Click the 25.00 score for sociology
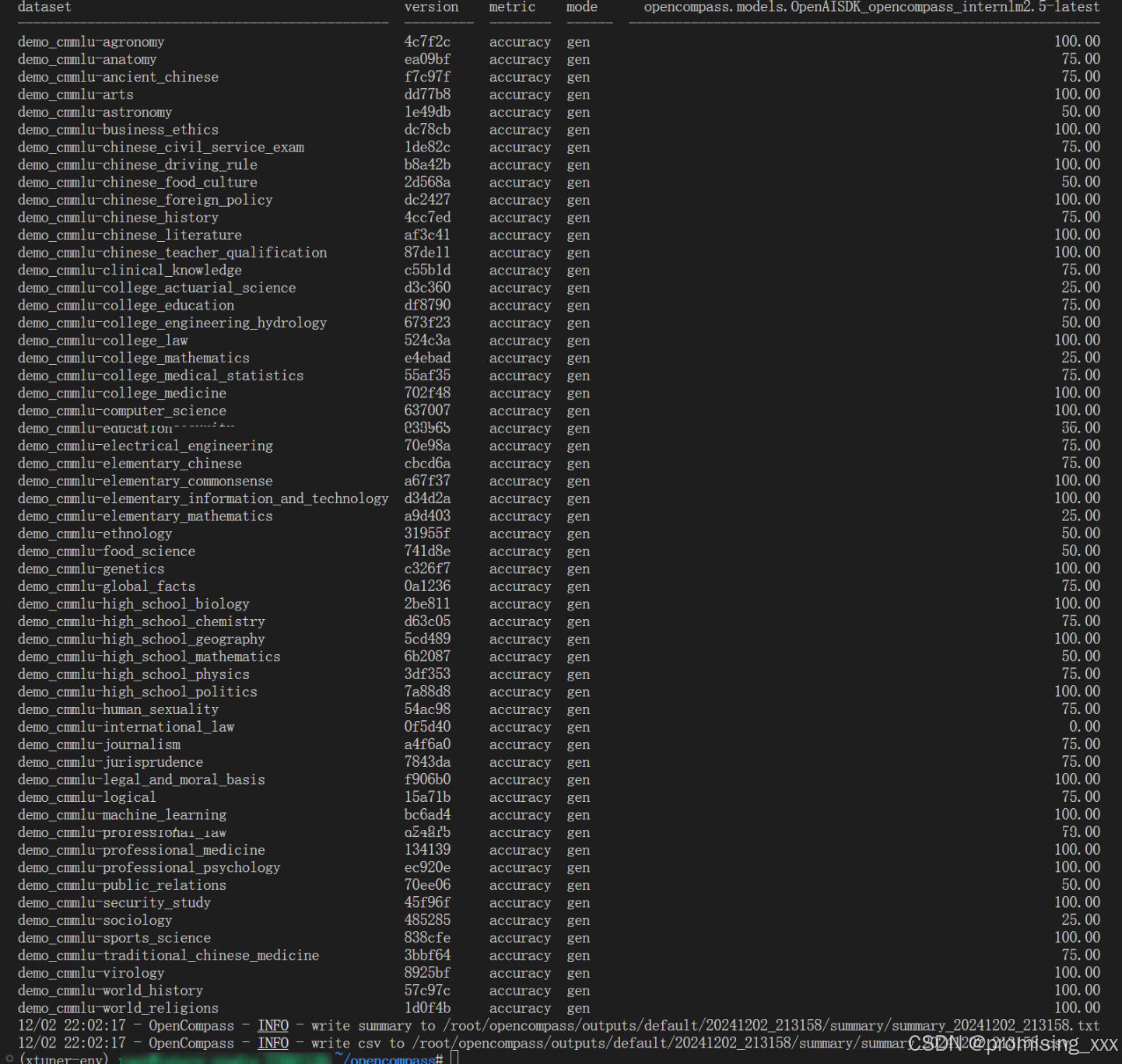The image size is (1122, 1064). (x=1081, y=920)
